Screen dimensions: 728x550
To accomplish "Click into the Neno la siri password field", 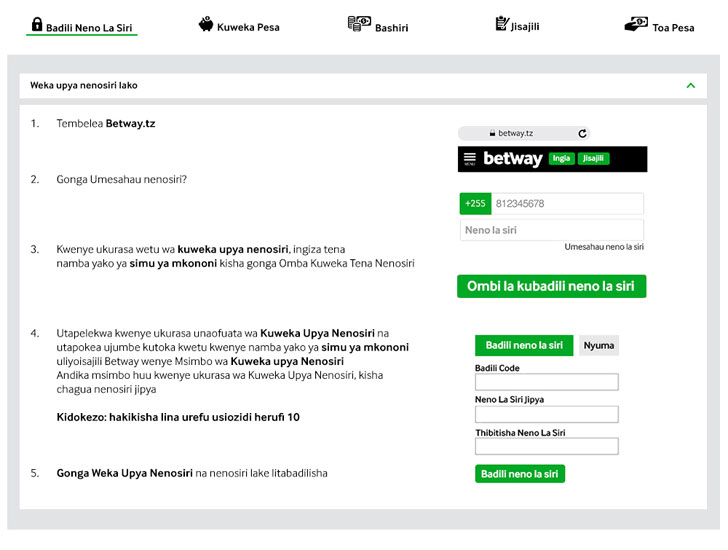I will coord(552,230).
